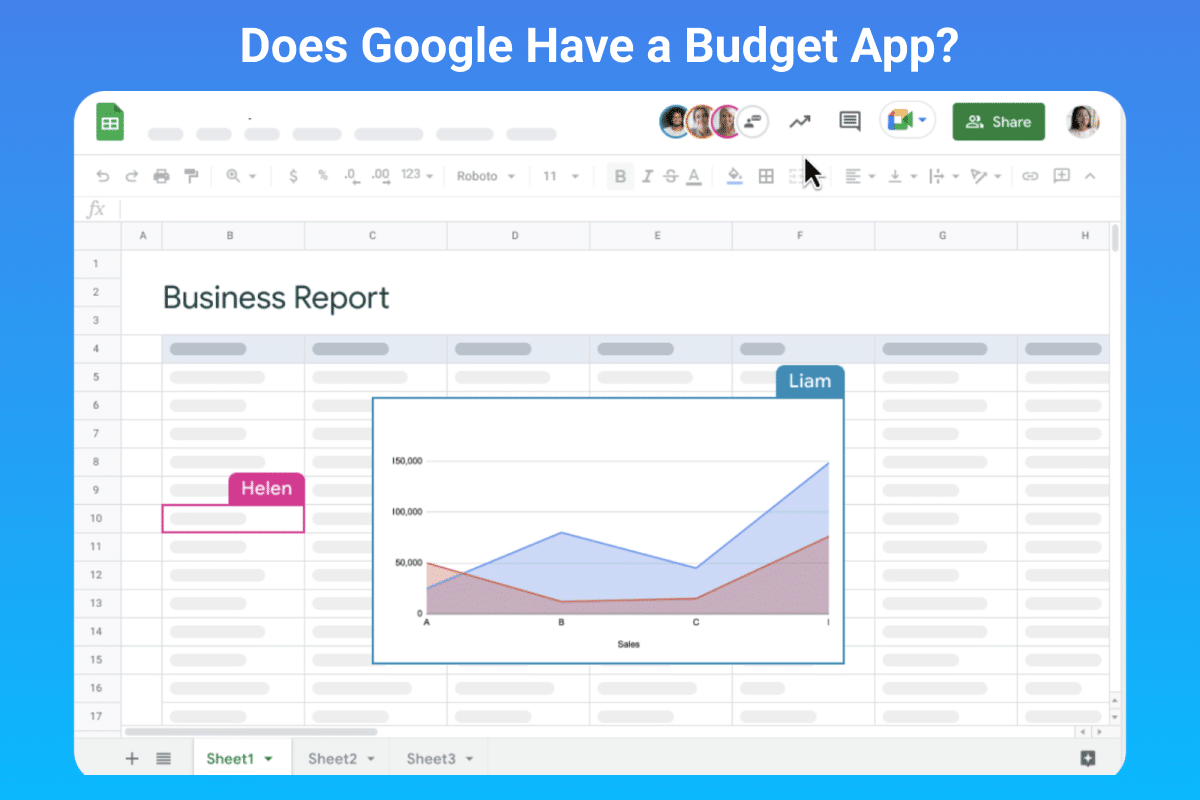Toggle italic formatting
Viewport: 1200px width, 800px height.
point(647,176)
